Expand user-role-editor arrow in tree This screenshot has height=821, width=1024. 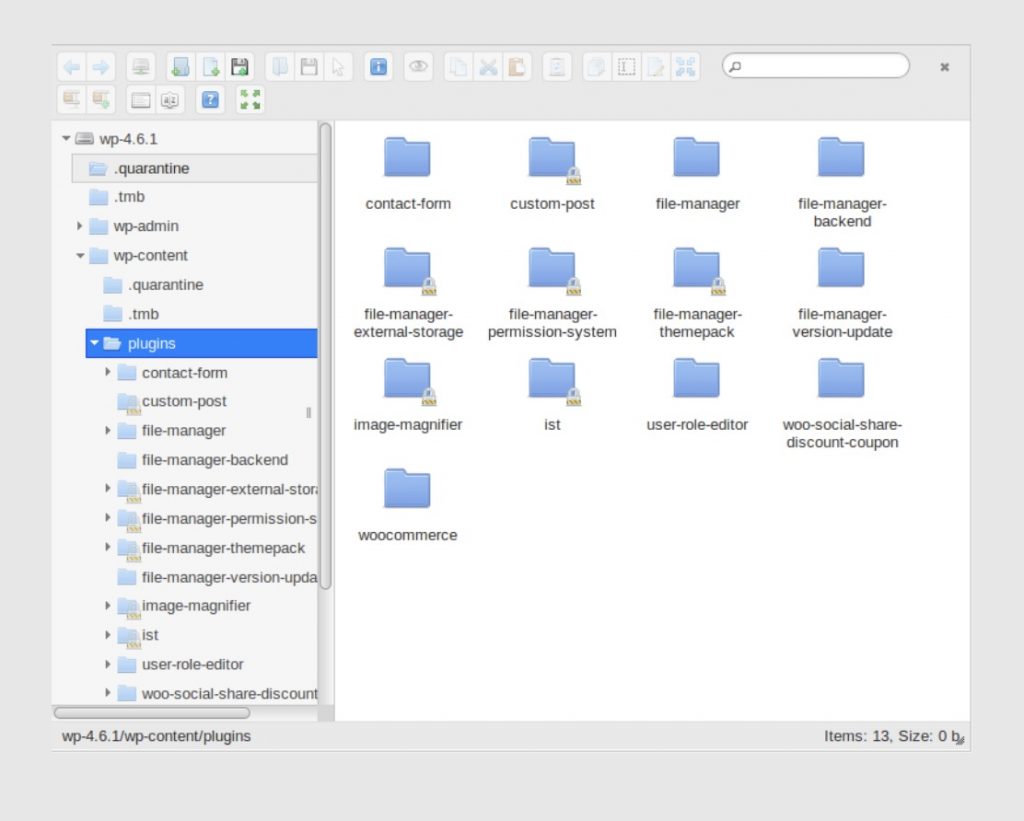[x=108, y=664]
